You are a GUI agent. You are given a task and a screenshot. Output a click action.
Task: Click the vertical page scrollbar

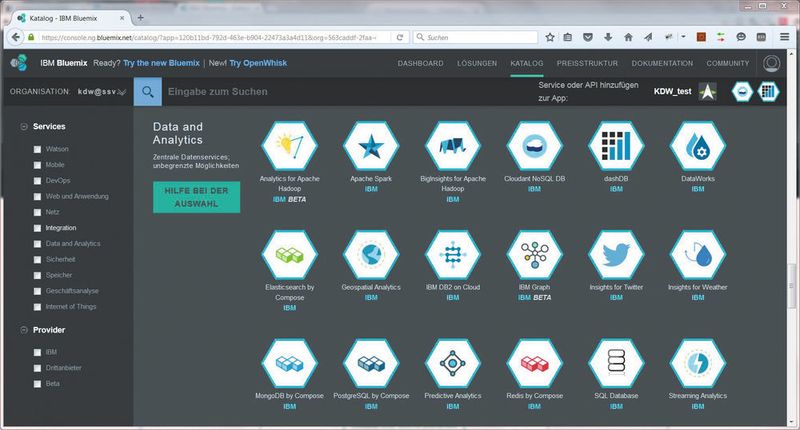click(793, 286)
